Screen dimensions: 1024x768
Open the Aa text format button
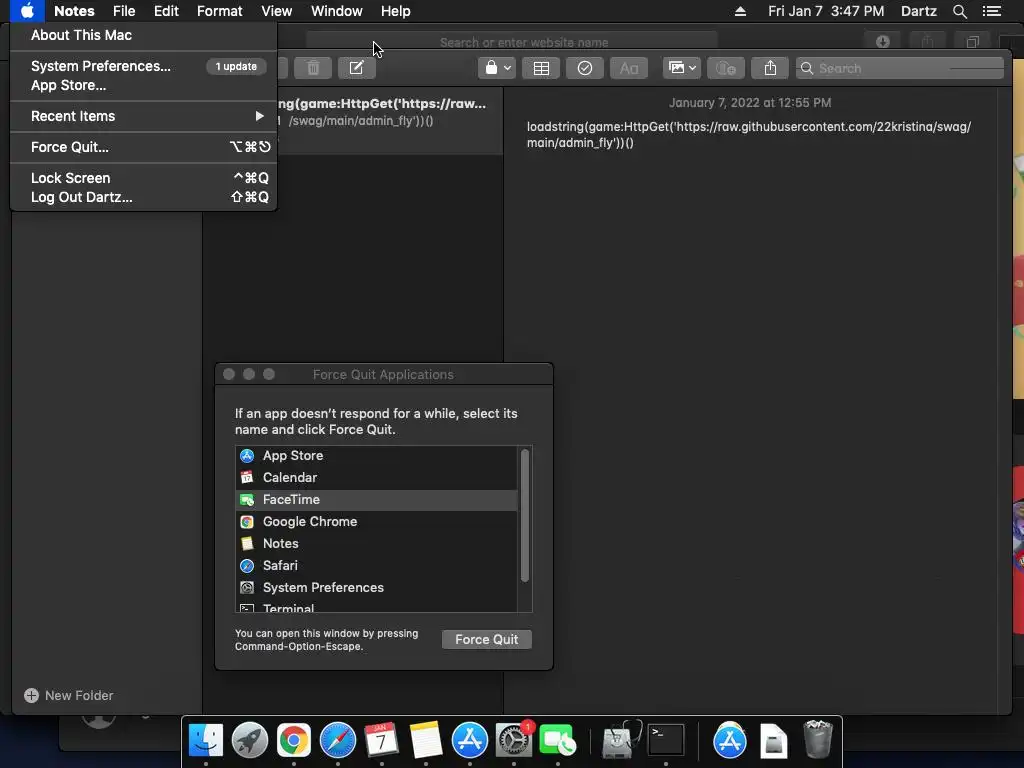(629, 68)
